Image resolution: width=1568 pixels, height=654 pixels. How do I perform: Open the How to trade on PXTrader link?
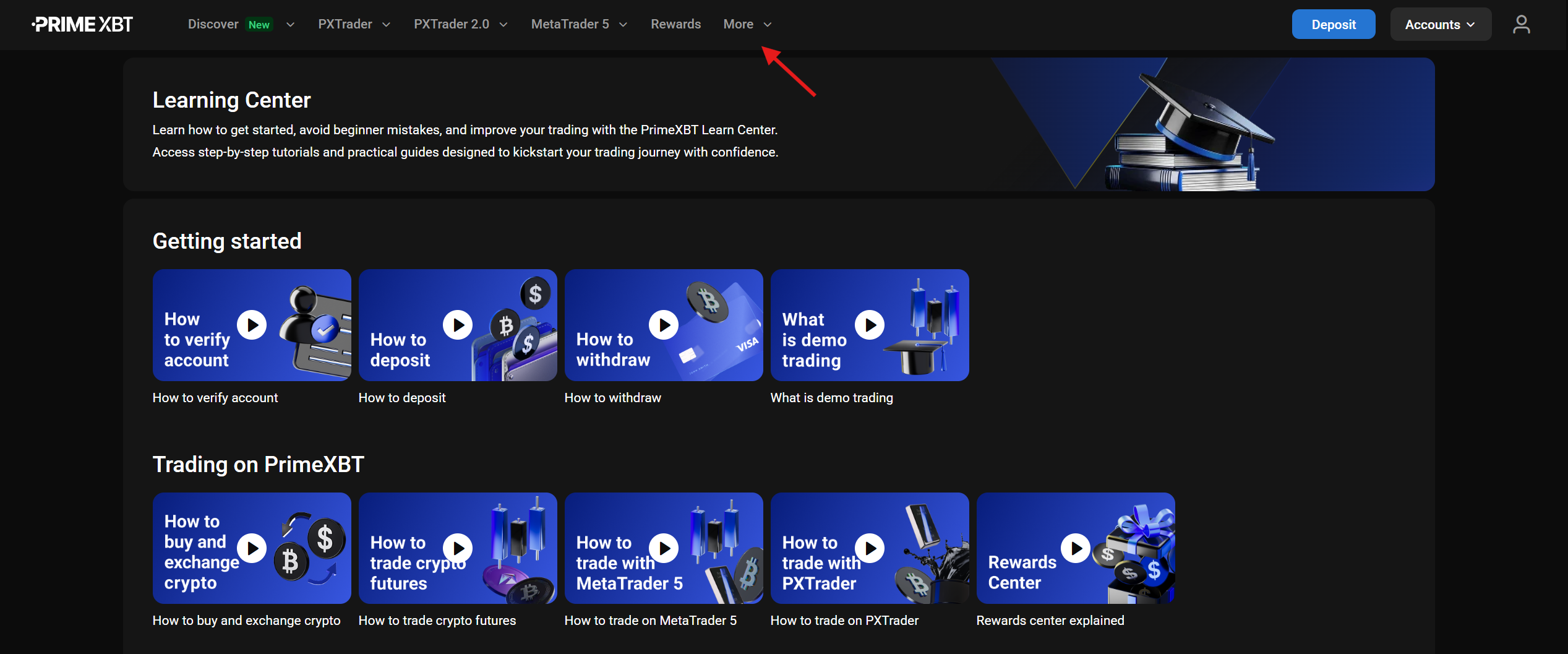(844, 621)
